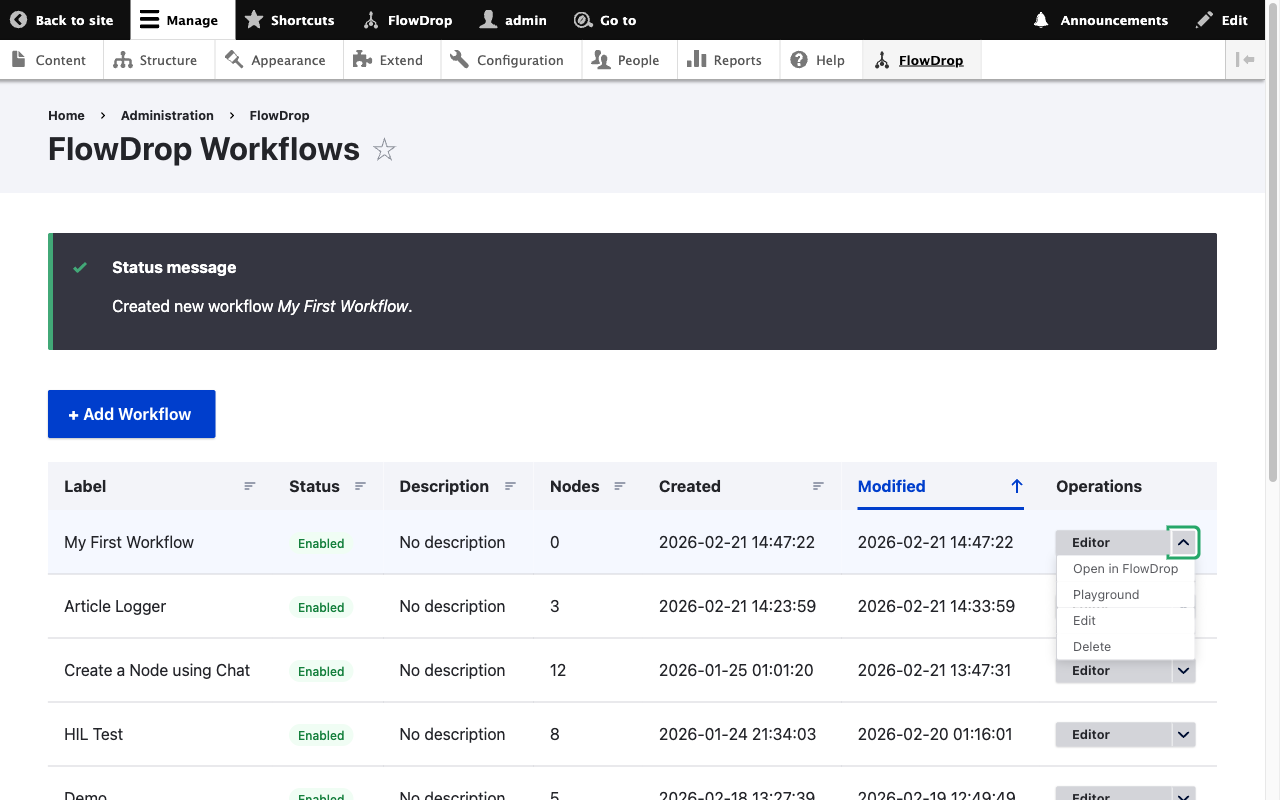Toggle the Manage toolbar tray
Screen dimensions: 1280x800
(178, 20)
